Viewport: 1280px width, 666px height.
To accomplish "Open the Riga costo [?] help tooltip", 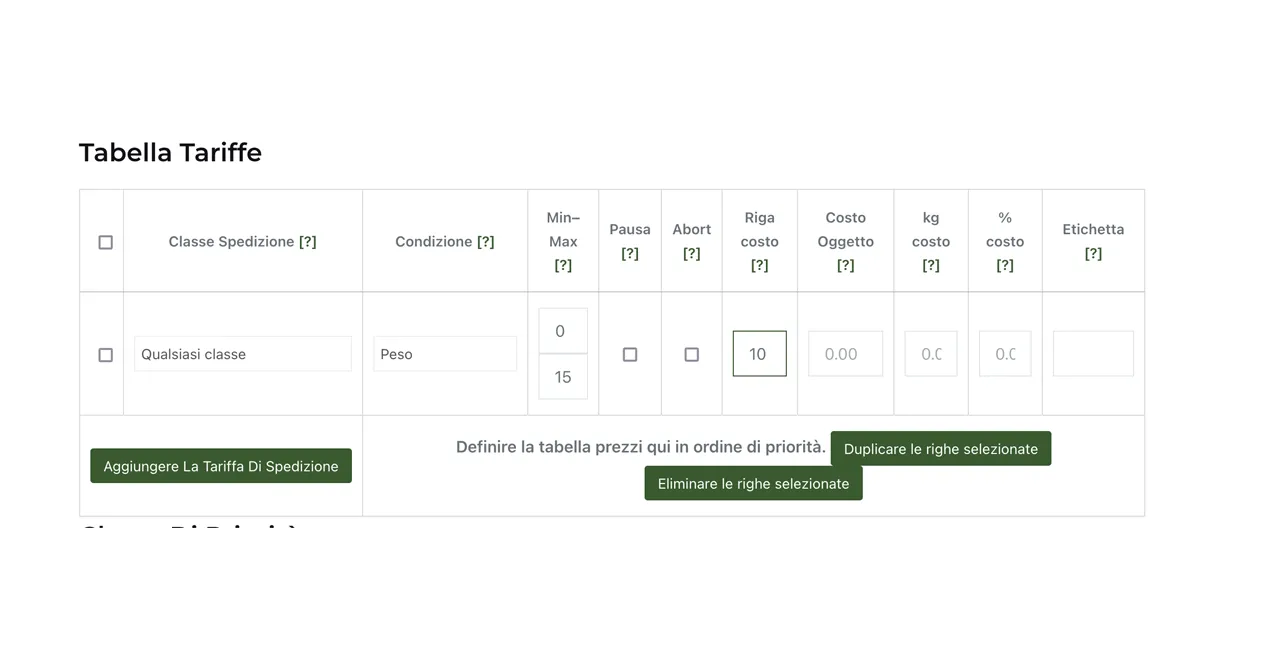I will click(760, 266).
